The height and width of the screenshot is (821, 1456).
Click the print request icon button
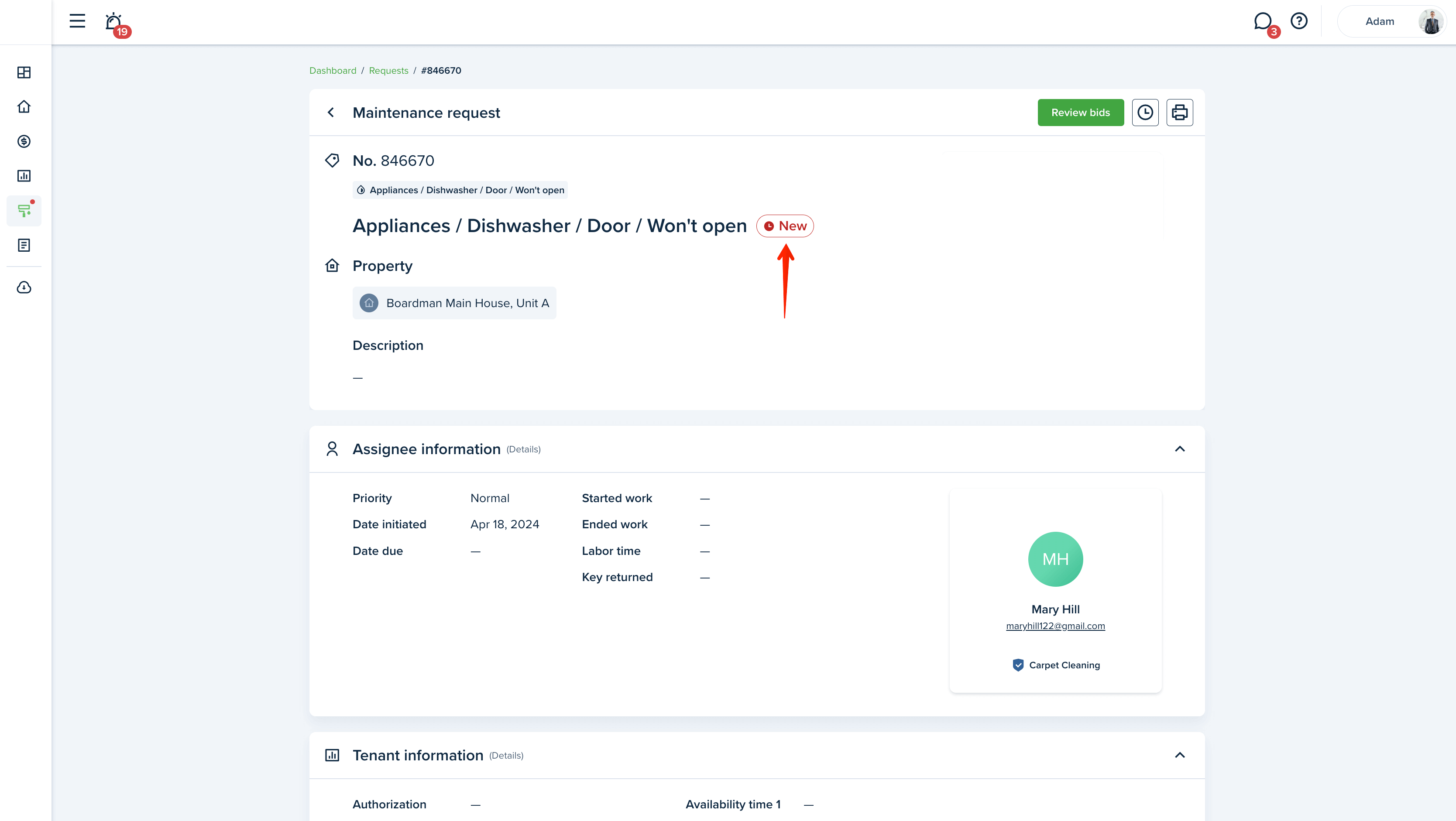pos(1179,113)
